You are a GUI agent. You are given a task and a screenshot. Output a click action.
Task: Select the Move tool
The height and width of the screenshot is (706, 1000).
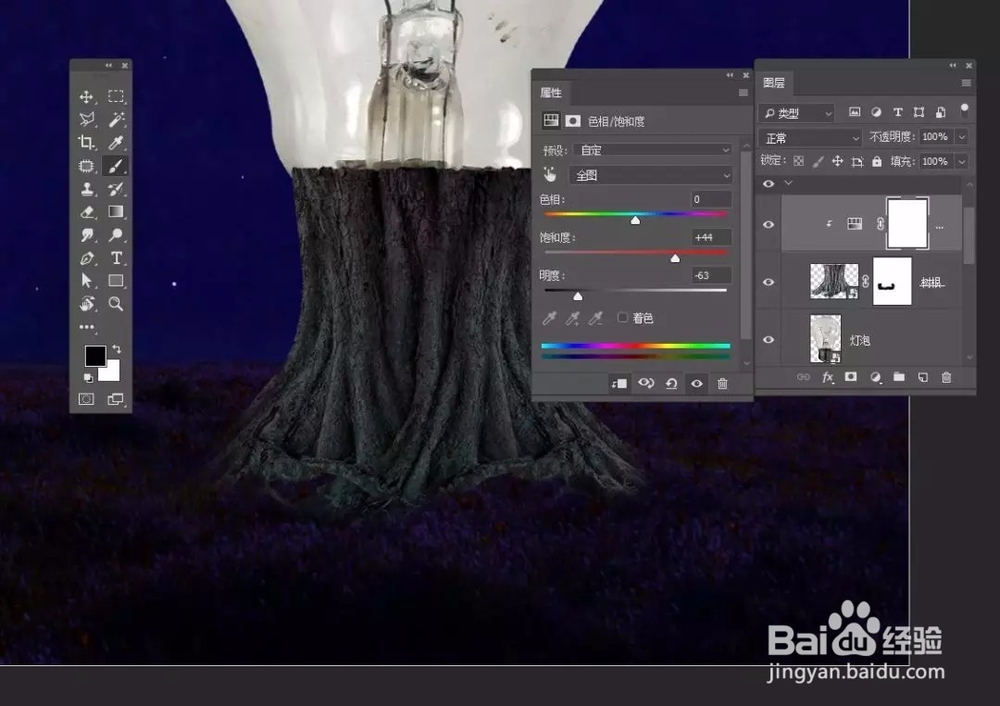(86, 97)
